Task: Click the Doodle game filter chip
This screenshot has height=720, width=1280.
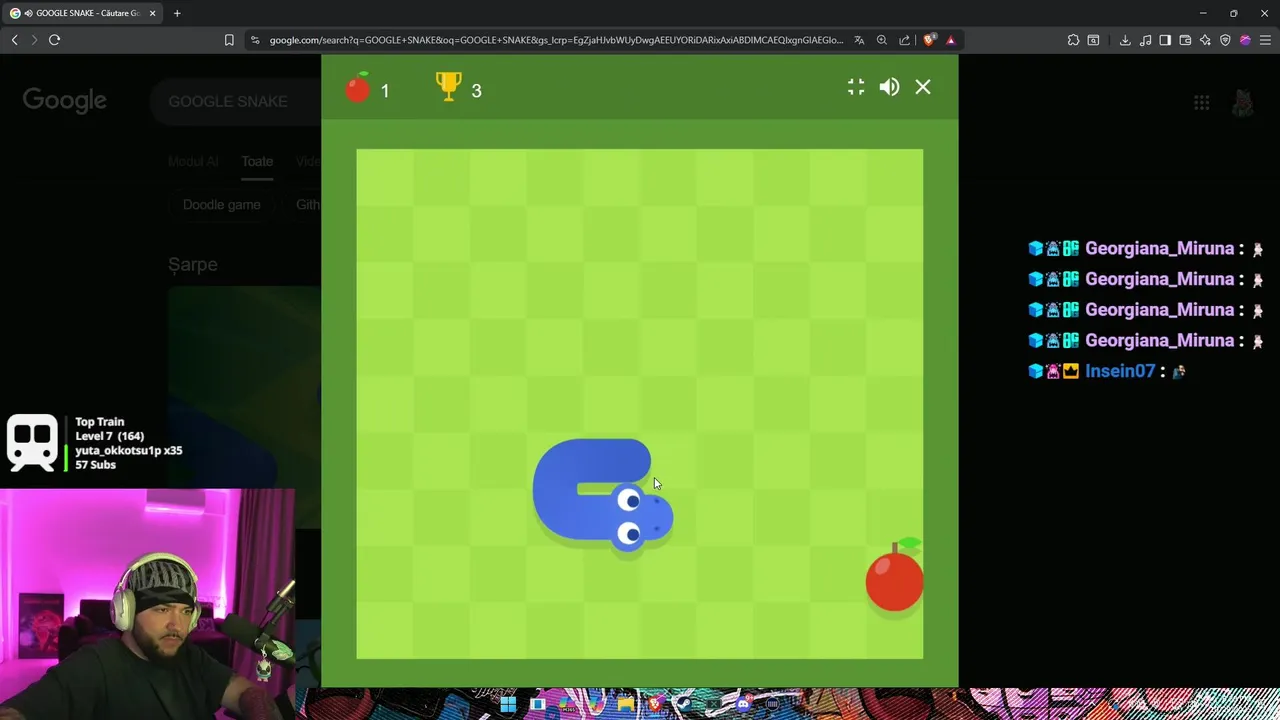Action: tap(222, 204)
